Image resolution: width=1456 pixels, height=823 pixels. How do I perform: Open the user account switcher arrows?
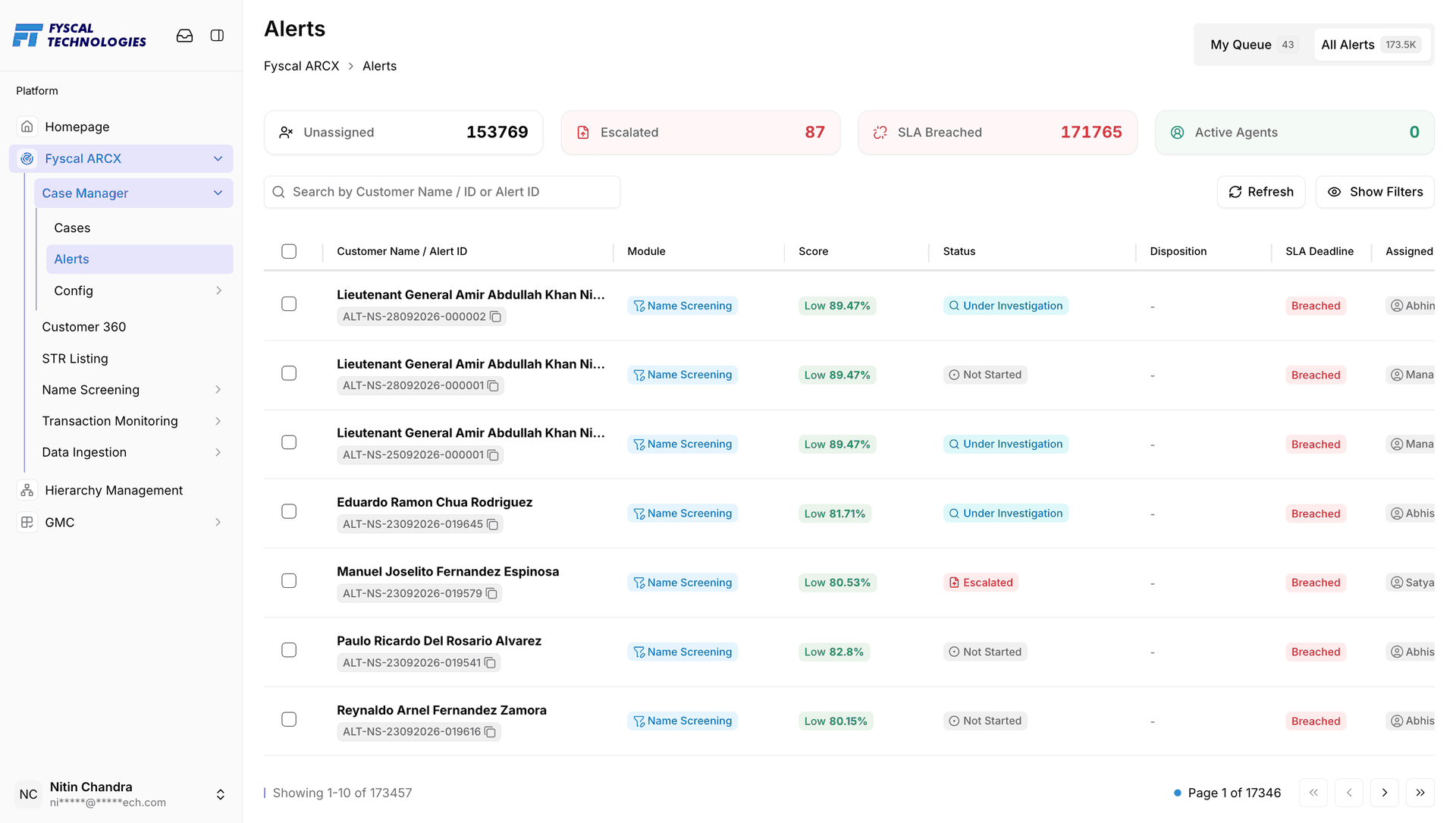point(221,794)
